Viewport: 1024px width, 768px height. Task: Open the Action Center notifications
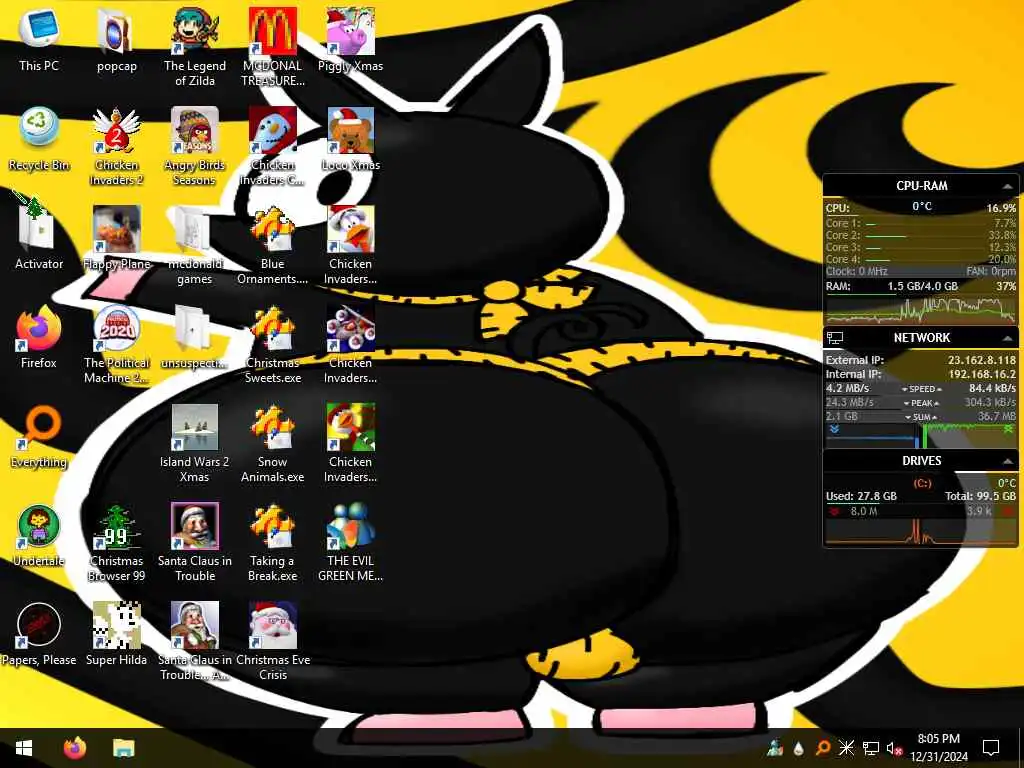pyautogui.click(x=991, y=748)
